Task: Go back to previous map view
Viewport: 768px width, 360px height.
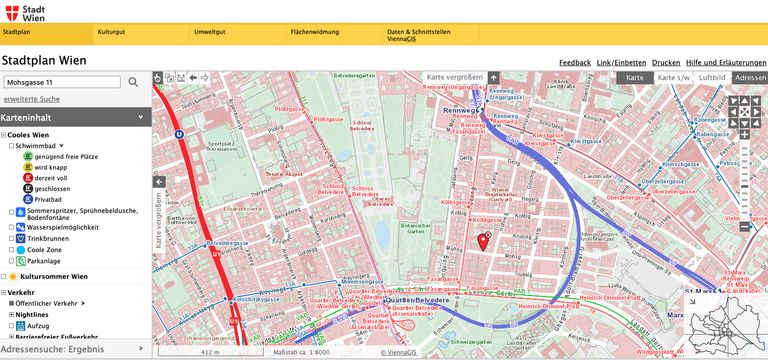Action: [193, 77]
